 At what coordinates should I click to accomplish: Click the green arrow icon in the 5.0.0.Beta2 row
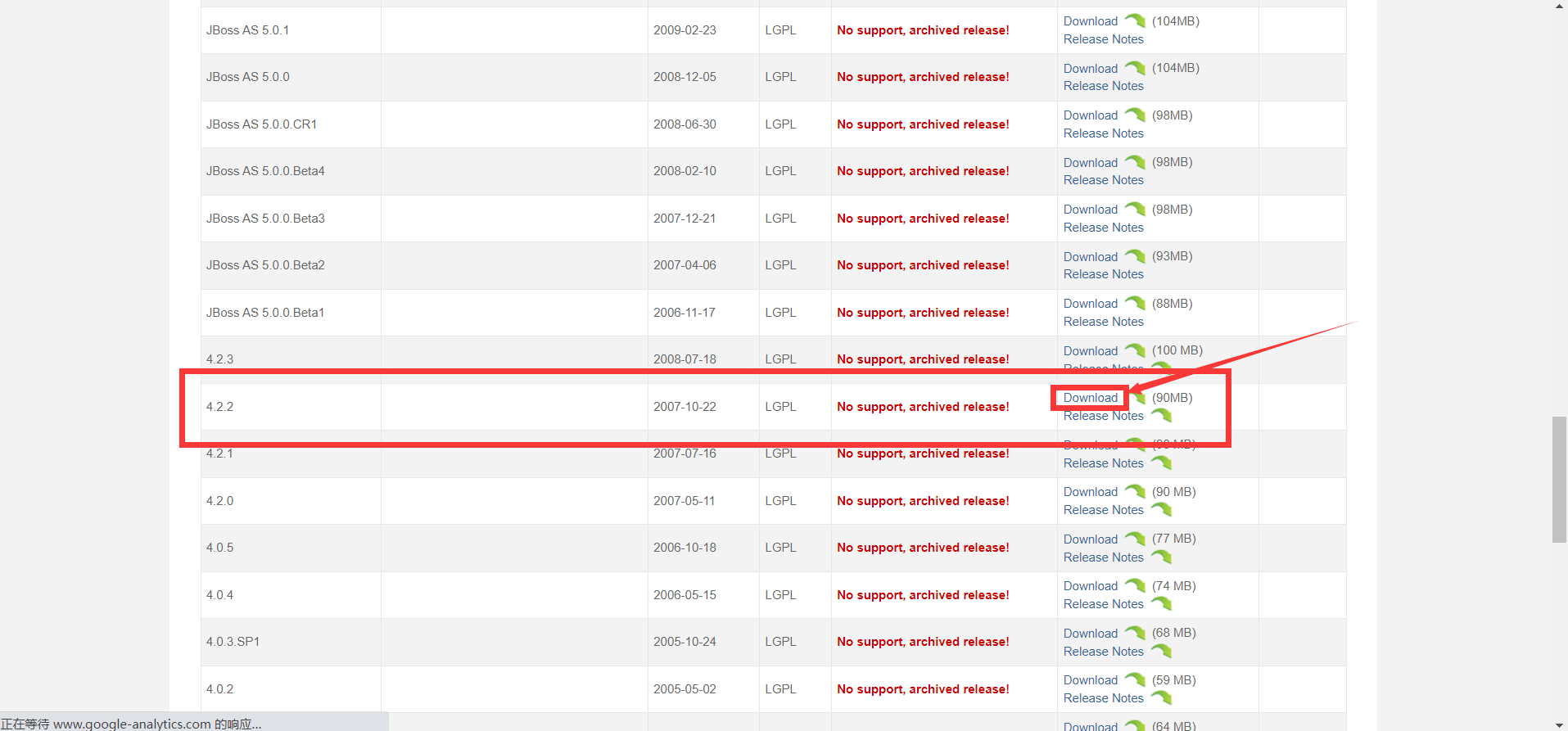point(1135,256)
